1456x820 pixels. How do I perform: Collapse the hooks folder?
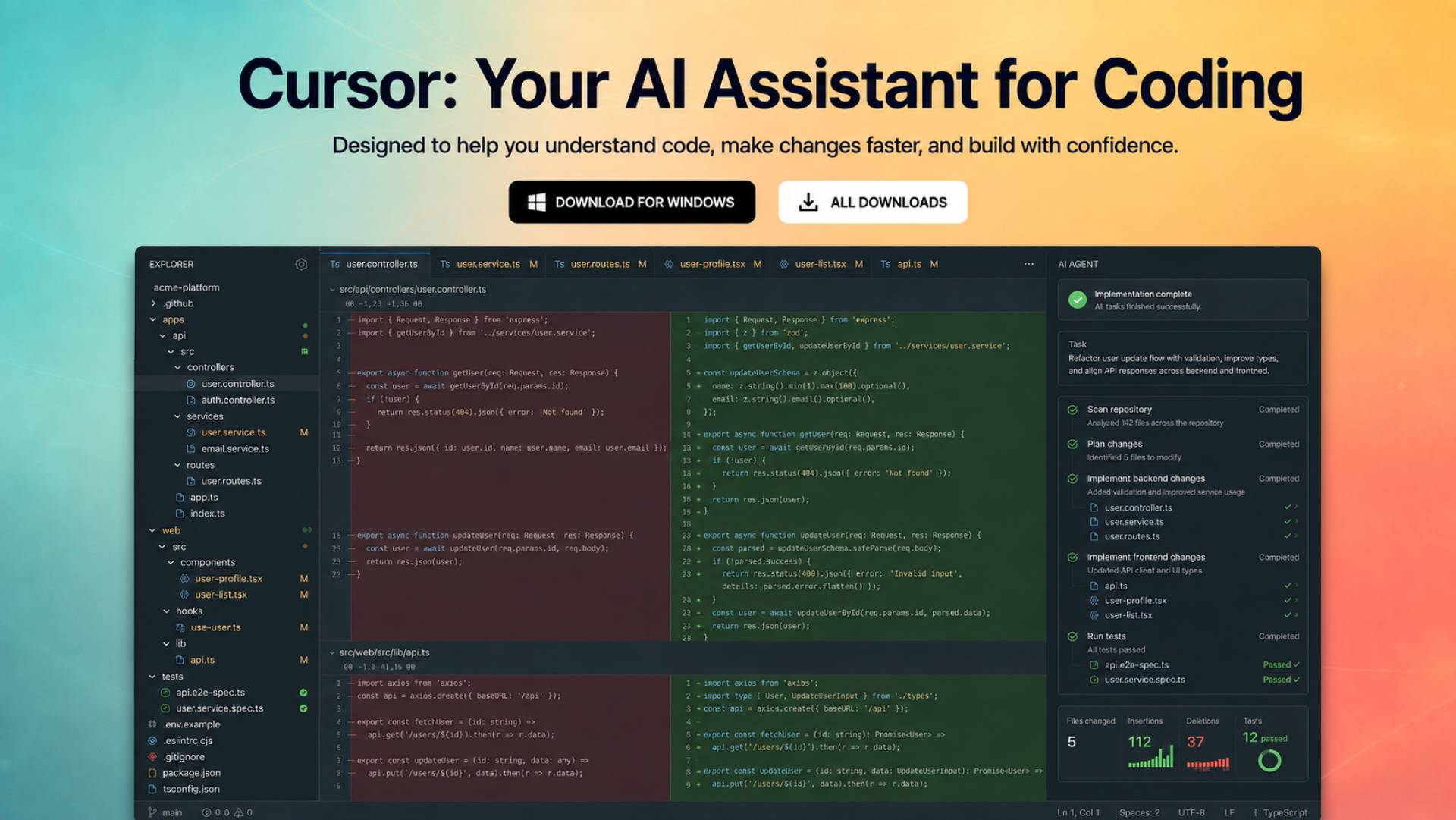[167, 611]
